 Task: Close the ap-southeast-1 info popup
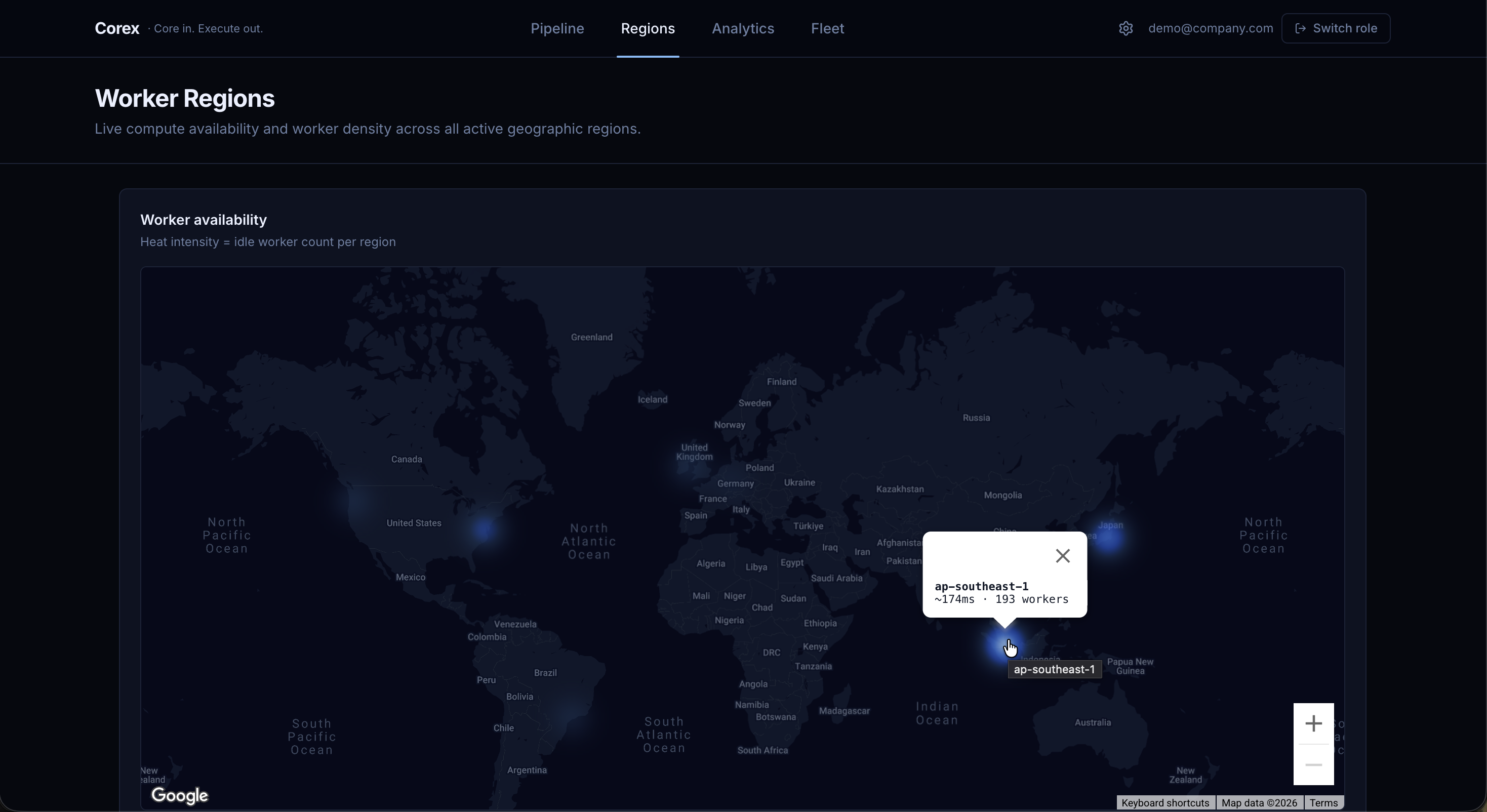pos(1062,556)
